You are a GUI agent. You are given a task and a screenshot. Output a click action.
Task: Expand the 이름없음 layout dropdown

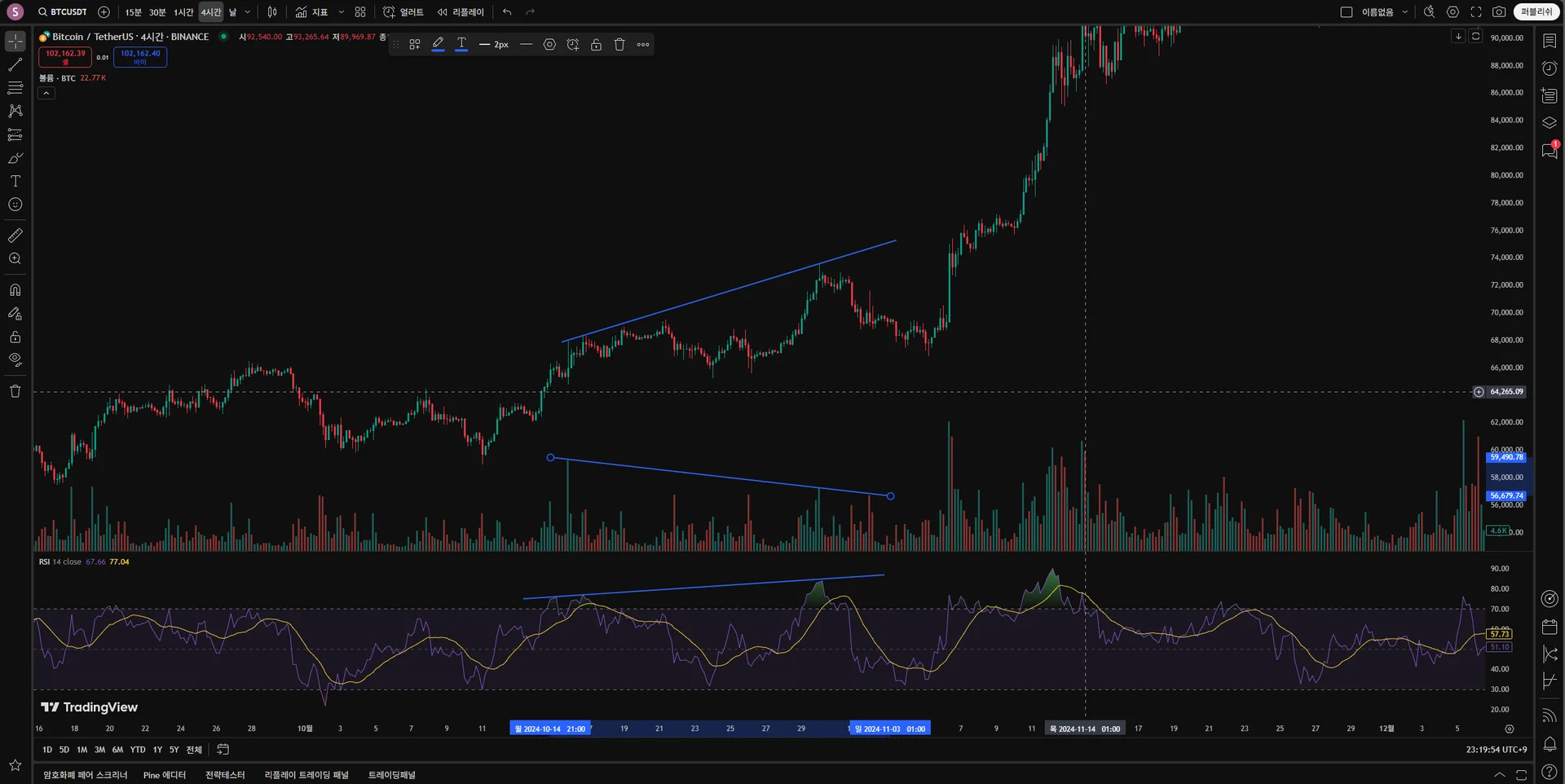click(1405, 12)
